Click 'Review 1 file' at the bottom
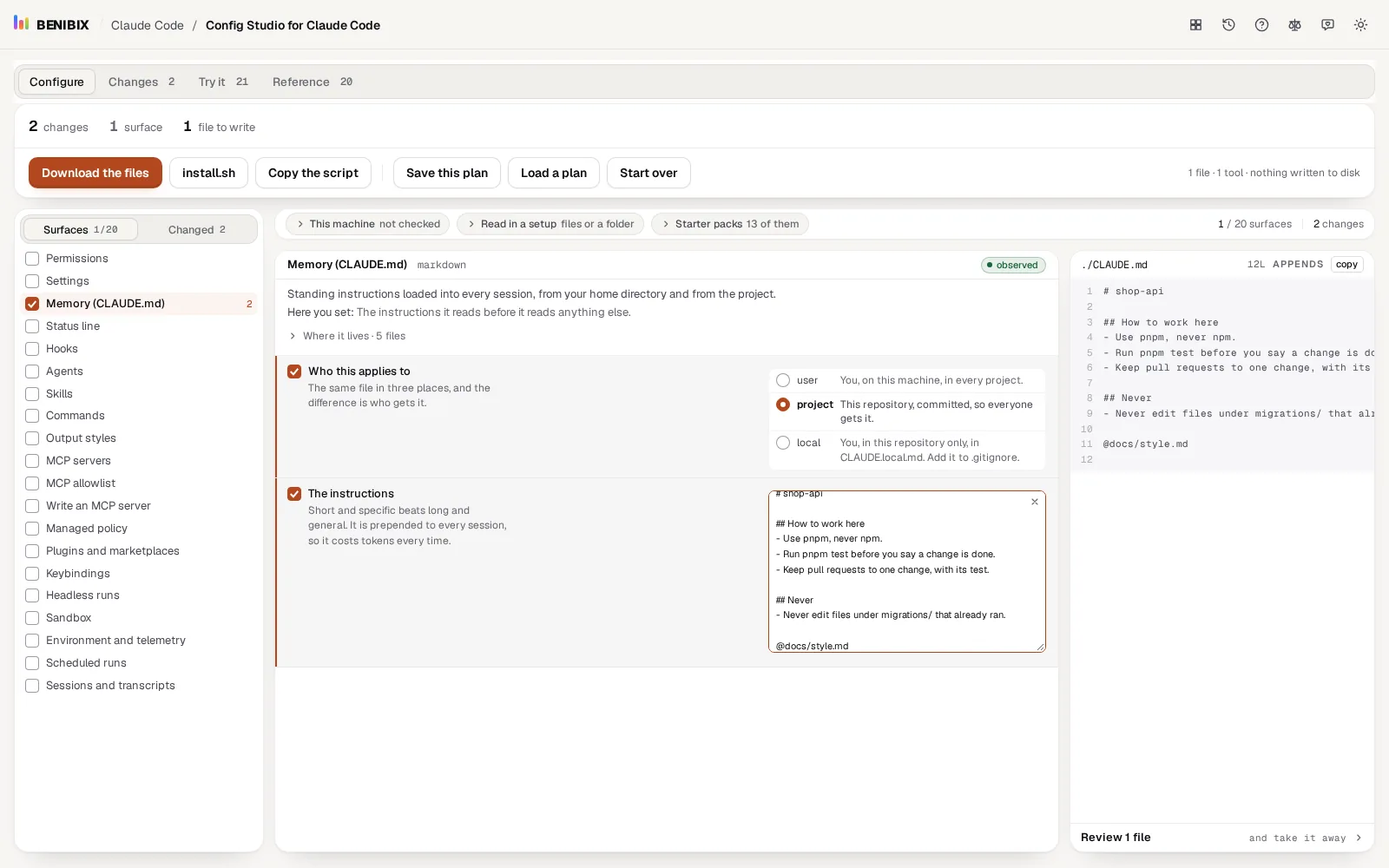Viewport: 1389px width, 868px height. [x=1116, y=838]
